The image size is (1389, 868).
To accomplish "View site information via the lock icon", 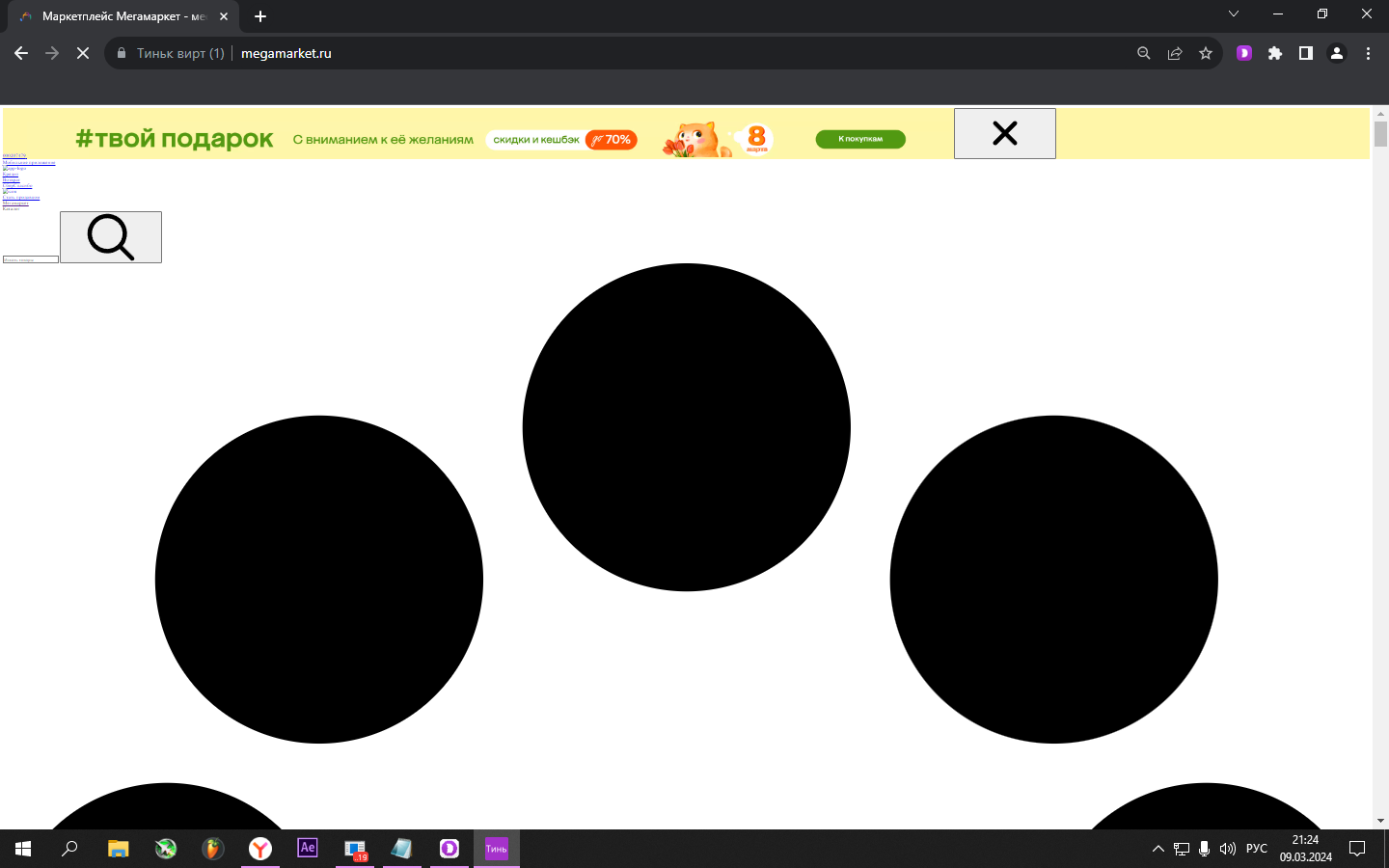I will (x=122, y=53).
